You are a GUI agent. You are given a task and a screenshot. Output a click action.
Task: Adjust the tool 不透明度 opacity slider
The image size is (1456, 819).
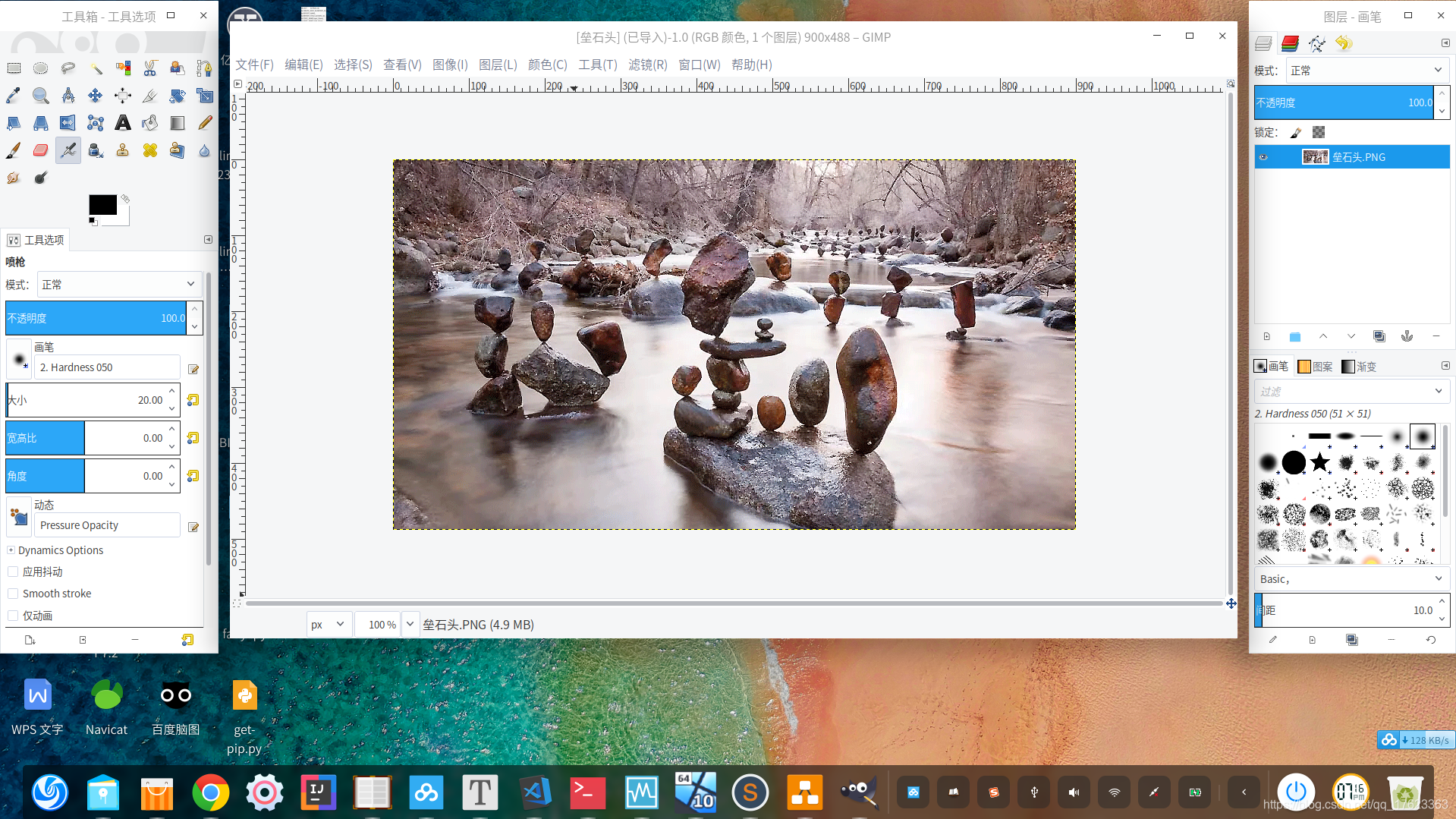(x=96, y=318)
